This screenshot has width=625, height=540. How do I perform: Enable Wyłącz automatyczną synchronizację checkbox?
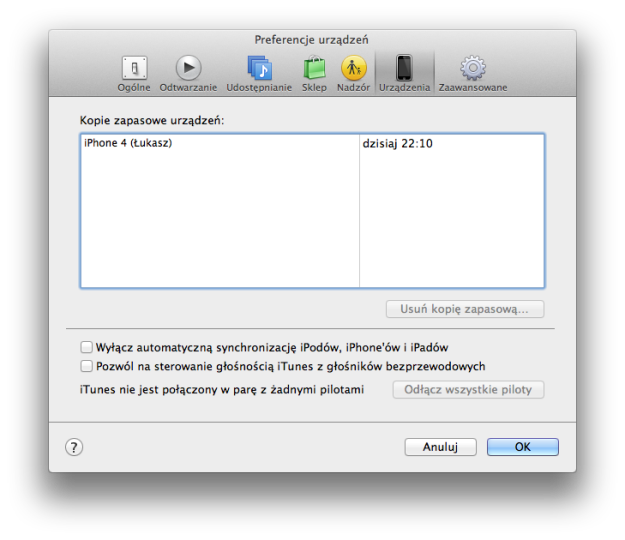pos(86,347)
